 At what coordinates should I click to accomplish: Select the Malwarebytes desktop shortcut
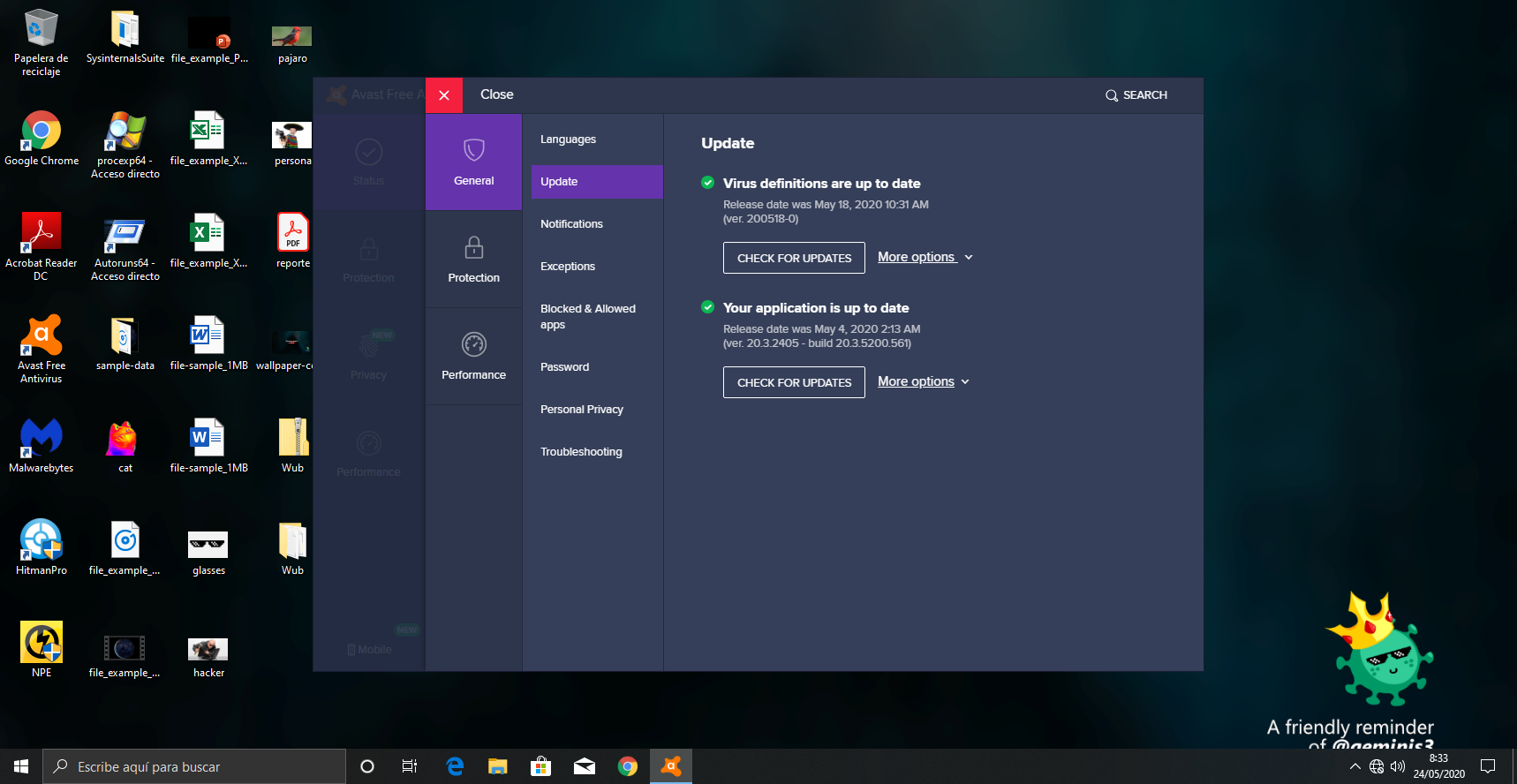tap(42, 447)
